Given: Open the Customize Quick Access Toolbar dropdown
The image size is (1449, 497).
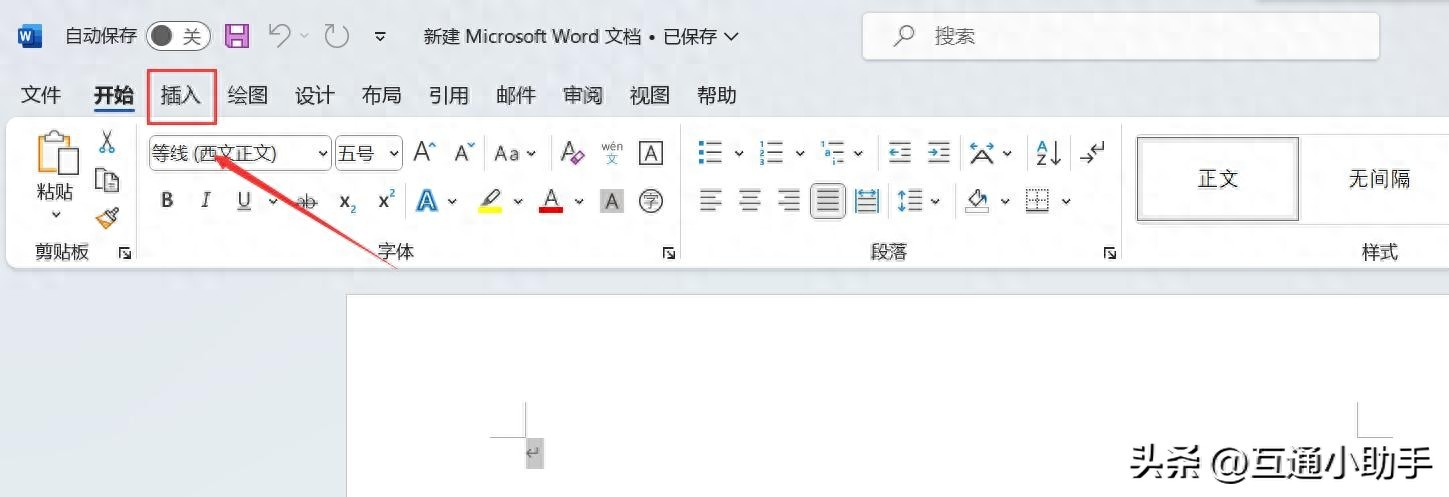Looking at the screenshot, I should coord(380,37).
